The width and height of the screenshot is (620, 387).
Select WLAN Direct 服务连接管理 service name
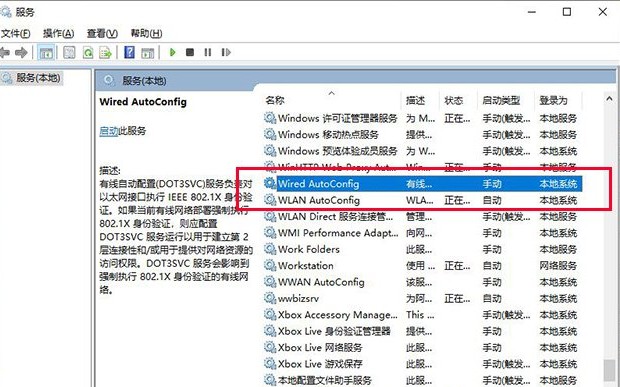click(336, 217)
